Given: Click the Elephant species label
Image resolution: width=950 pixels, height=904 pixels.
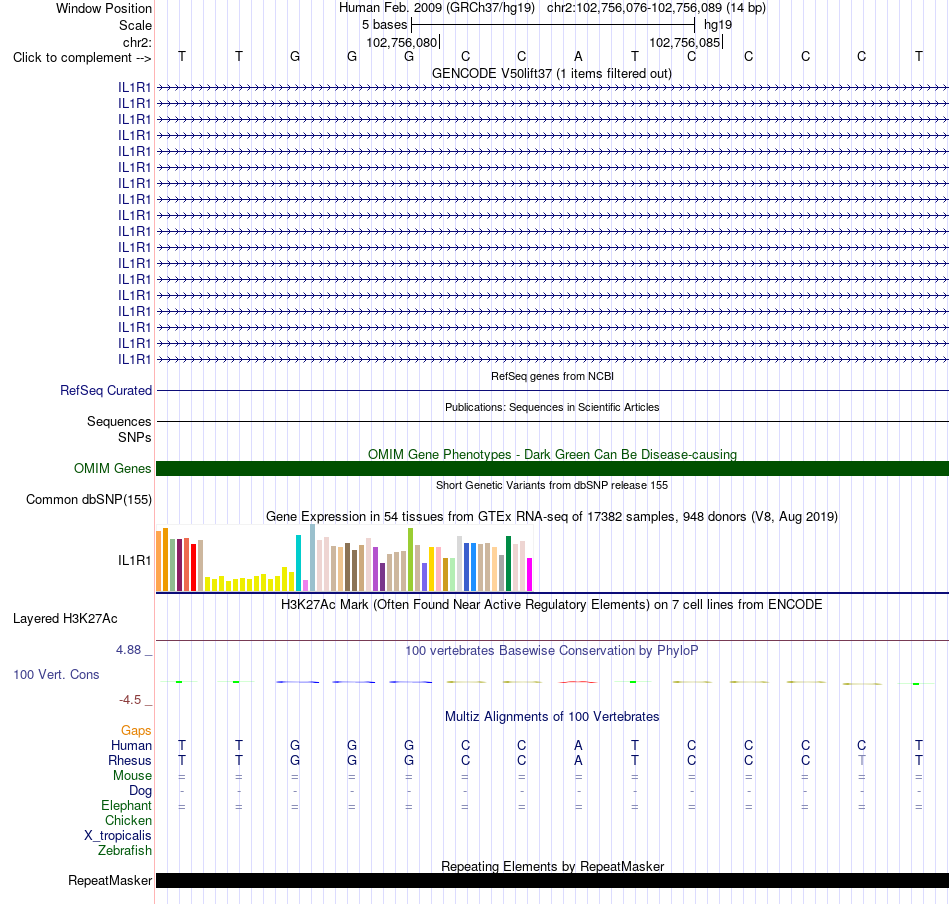Looking at the screenshot, I should pos(126,805).
